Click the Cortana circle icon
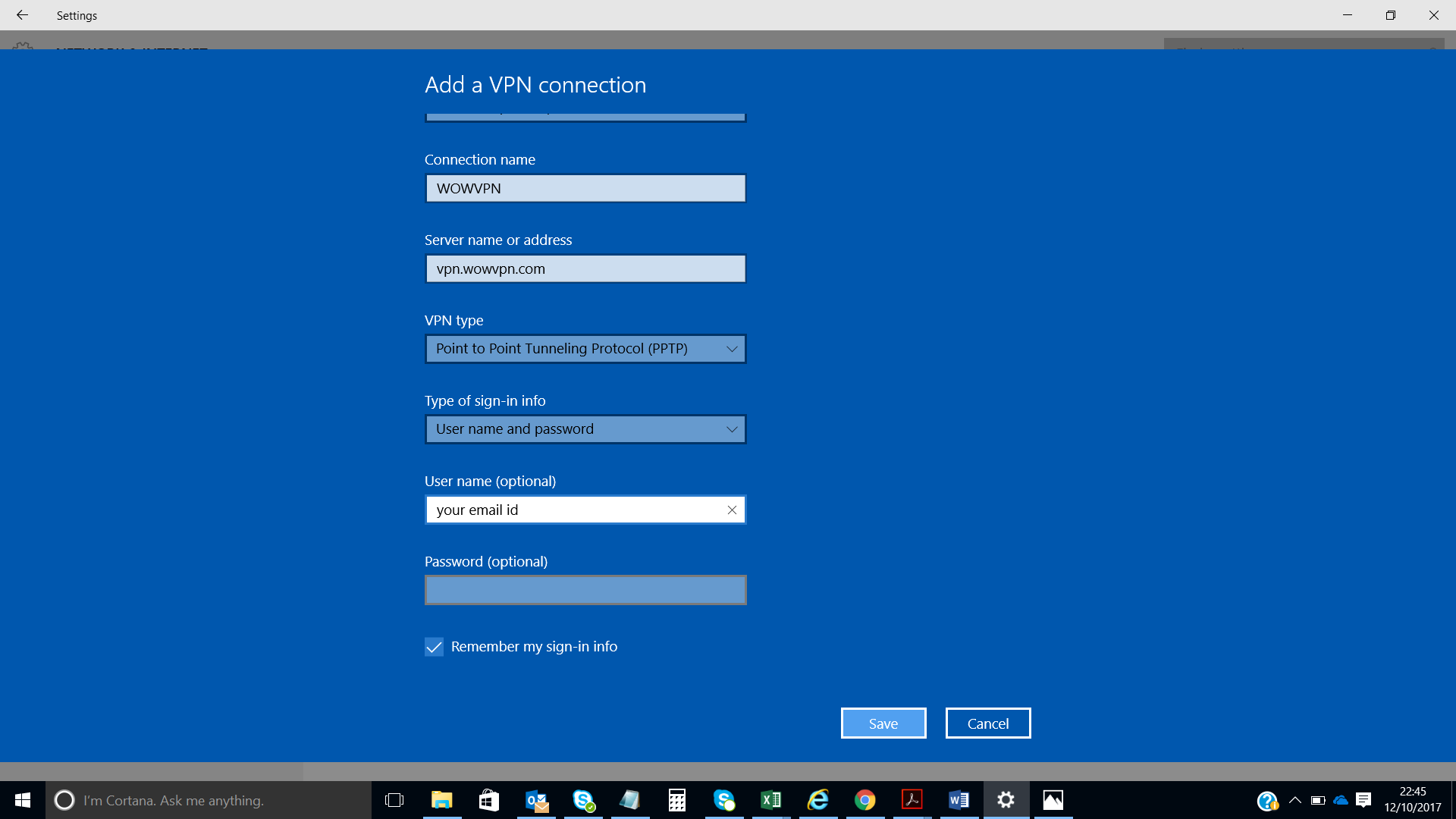1456x819 pixels. (64, 800)
